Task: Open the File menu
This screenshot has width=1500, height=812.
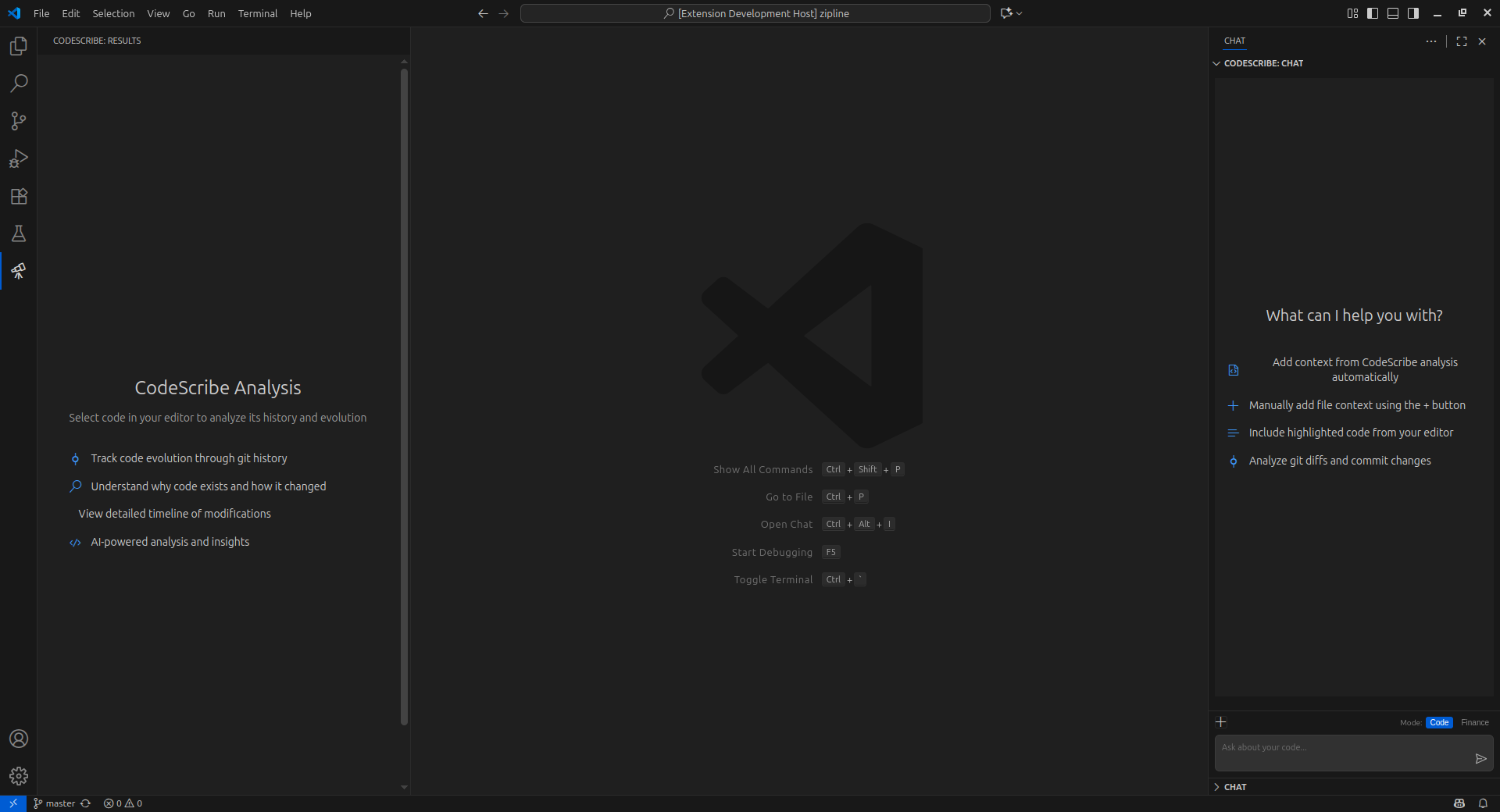Action: [41, 13]
